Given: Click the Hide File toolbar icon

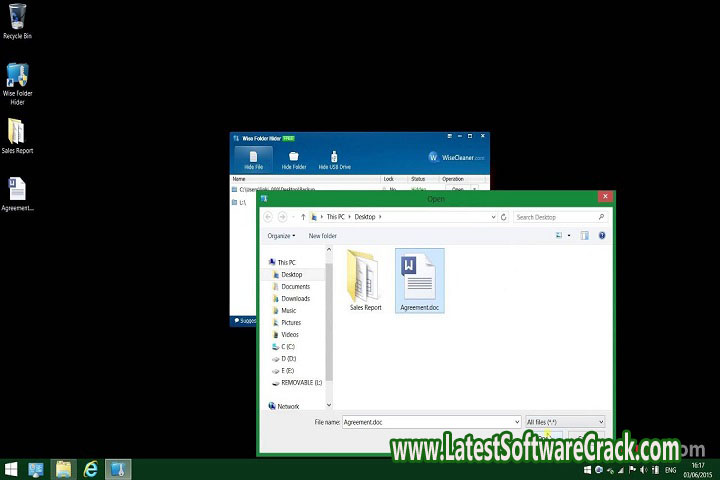Looking at the screenshot, I should click(253, 159).
